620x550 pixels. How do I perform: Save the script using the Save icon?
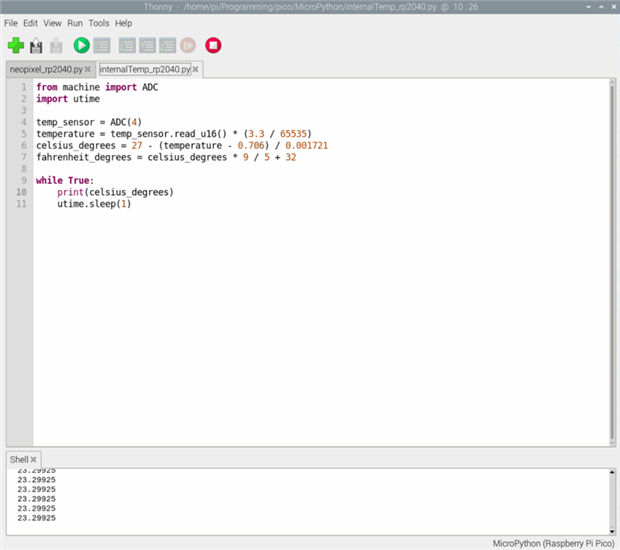click(x=56, y=45)
